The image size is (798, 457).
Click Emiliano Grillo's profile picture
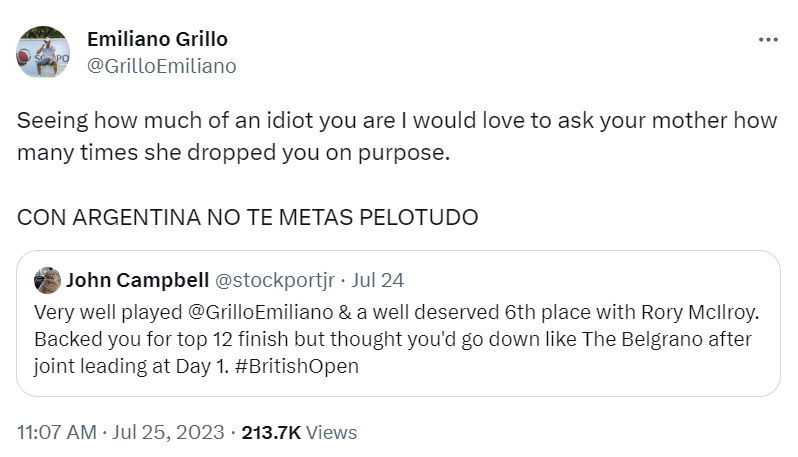click(x=43, y=52)
